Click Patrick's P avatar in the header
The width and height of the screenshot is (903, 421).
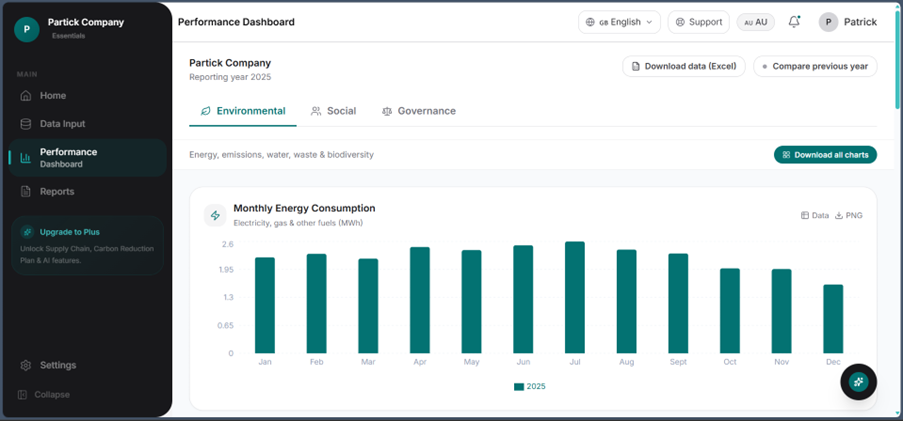pos(828,22)
